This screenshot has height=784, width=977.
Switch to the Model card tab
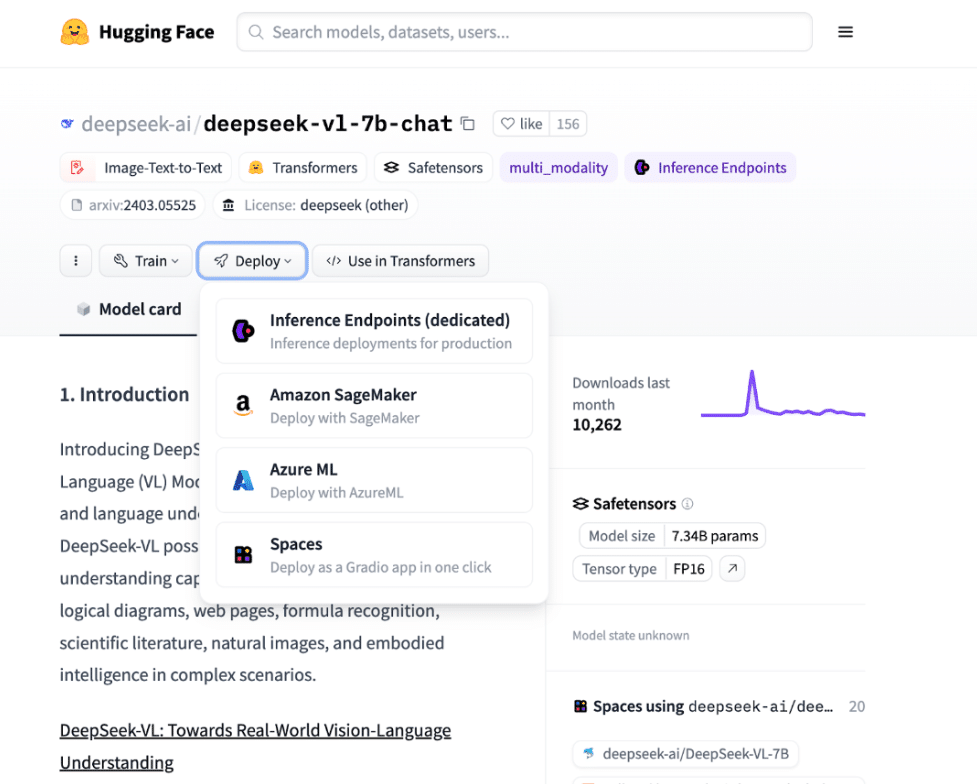(128, 309)
